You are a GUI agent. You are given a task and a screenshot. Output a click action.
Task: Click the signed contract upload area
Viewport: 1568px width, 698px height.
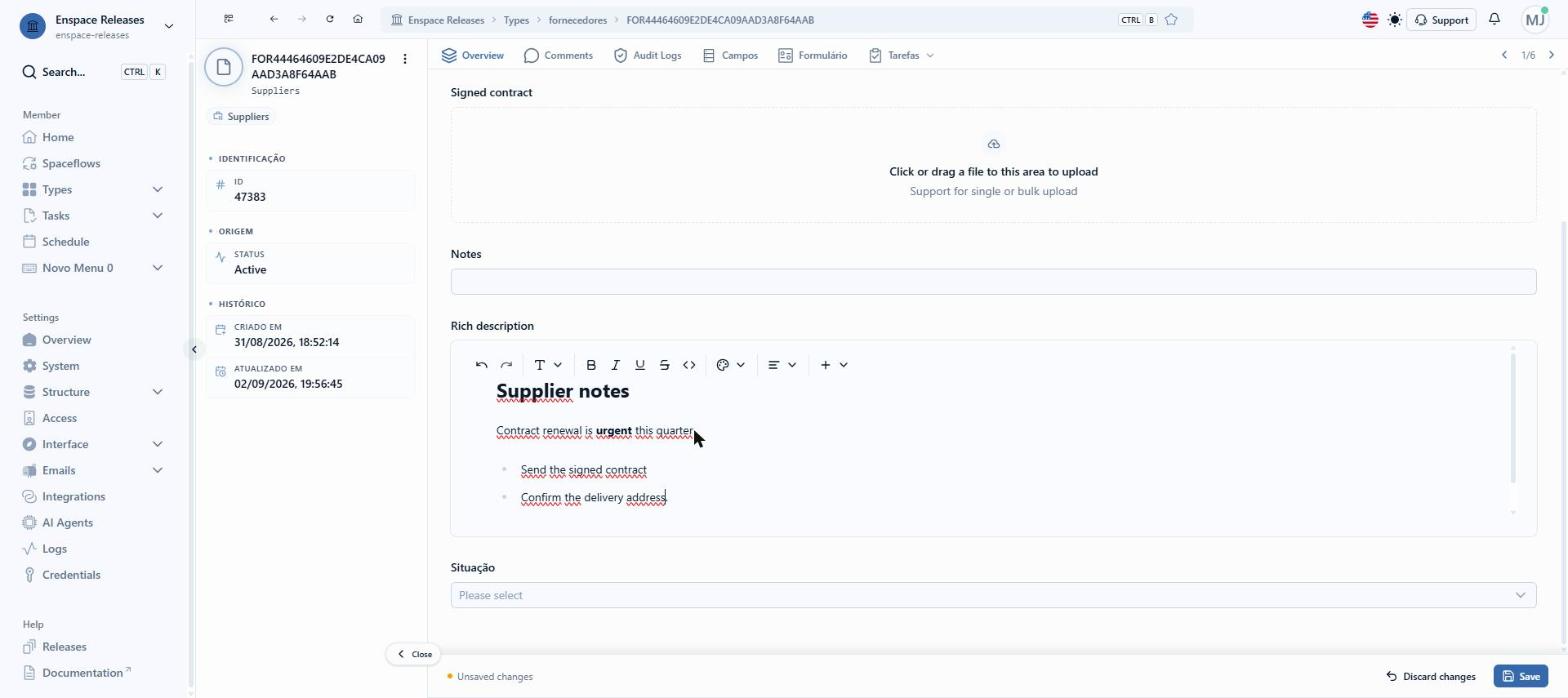993,165
